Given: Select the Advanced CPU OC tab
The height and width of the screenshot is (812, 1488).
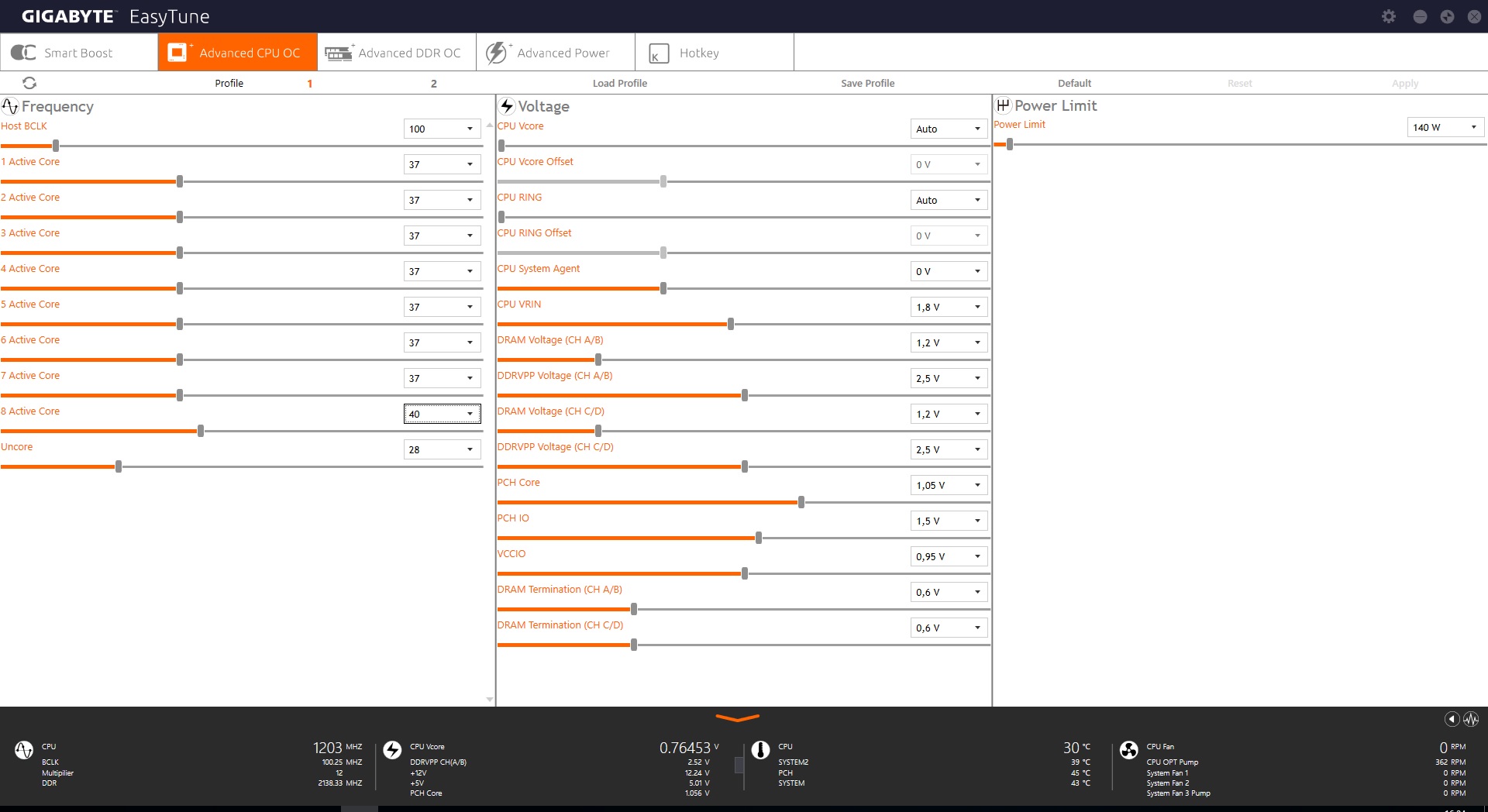Looking at the screenshot, I should (238, 52).
